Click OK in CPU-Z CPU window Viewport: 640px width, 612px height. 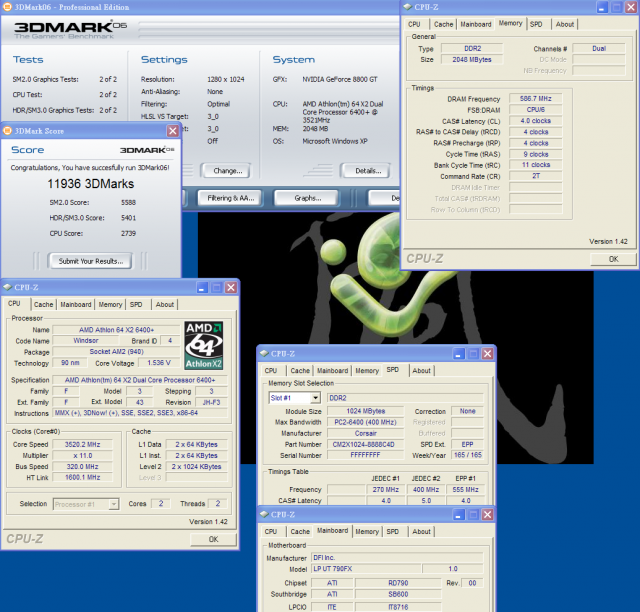pos(213,539)
